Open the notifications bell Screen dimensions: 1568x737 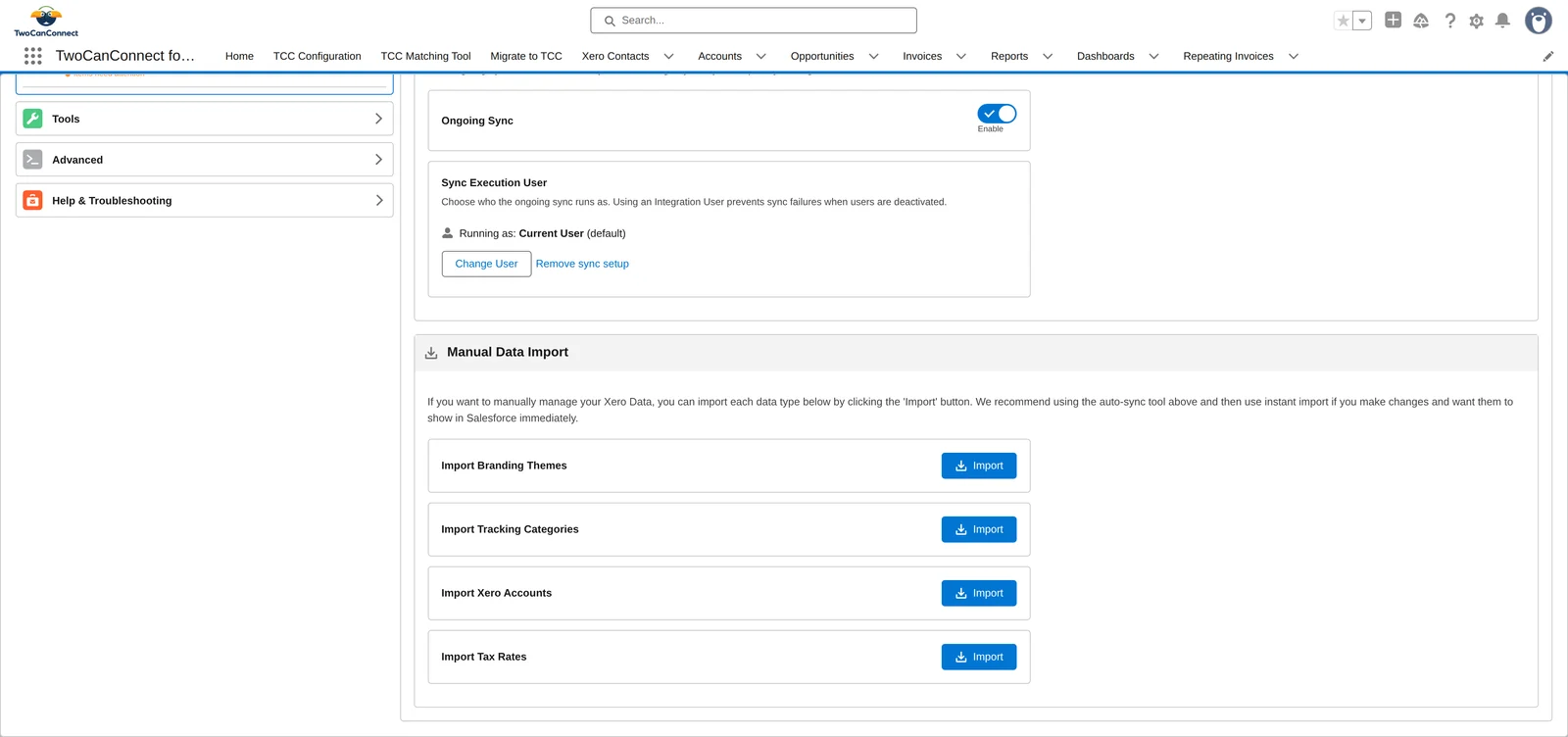[x=1502, y=21]
